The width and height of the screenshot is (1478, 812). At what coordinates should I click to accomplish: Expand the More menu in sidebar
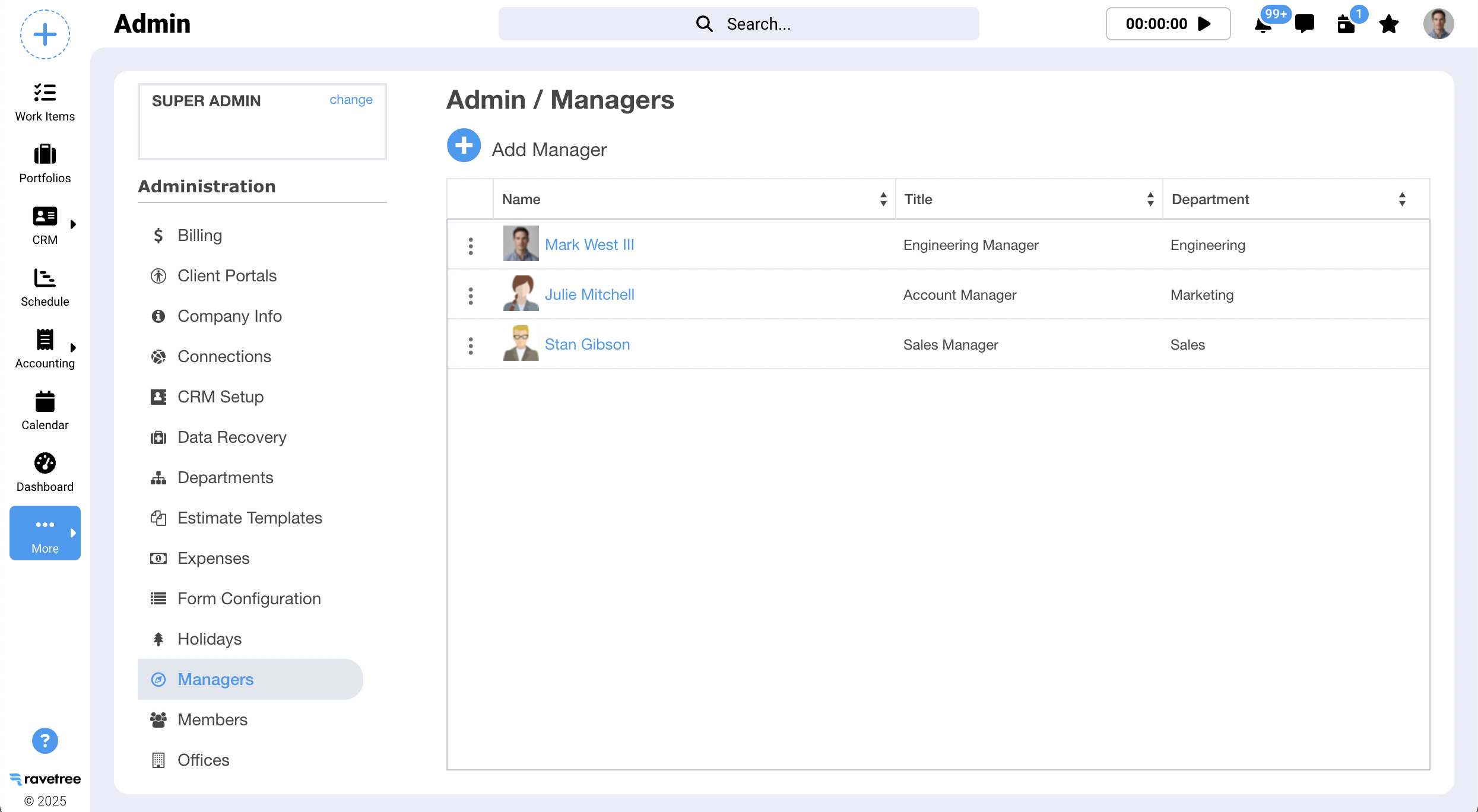tap(45, 533)
